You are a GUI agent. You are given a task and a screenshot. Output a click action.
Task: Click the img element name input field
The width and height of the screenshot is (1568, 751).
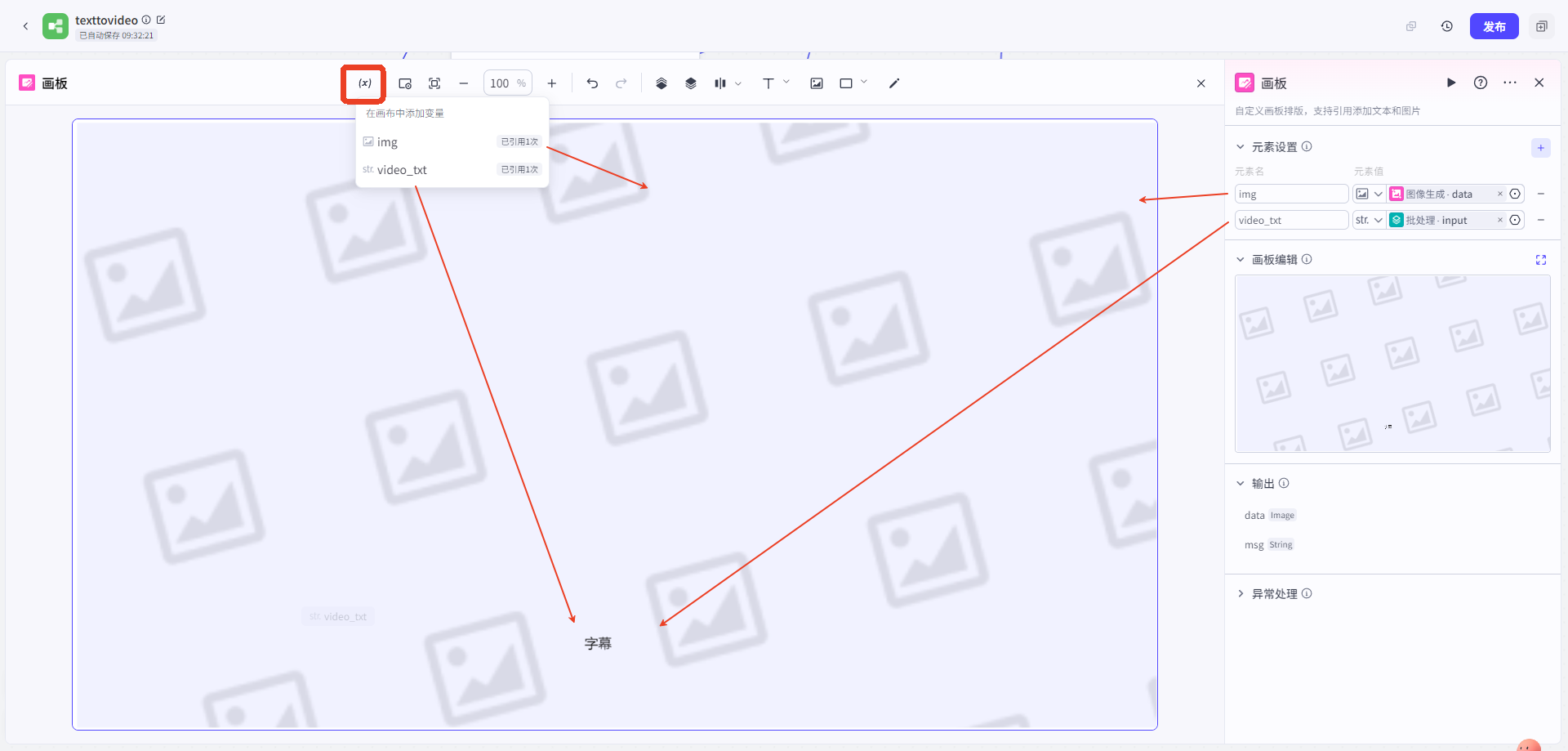[1290, 194]
